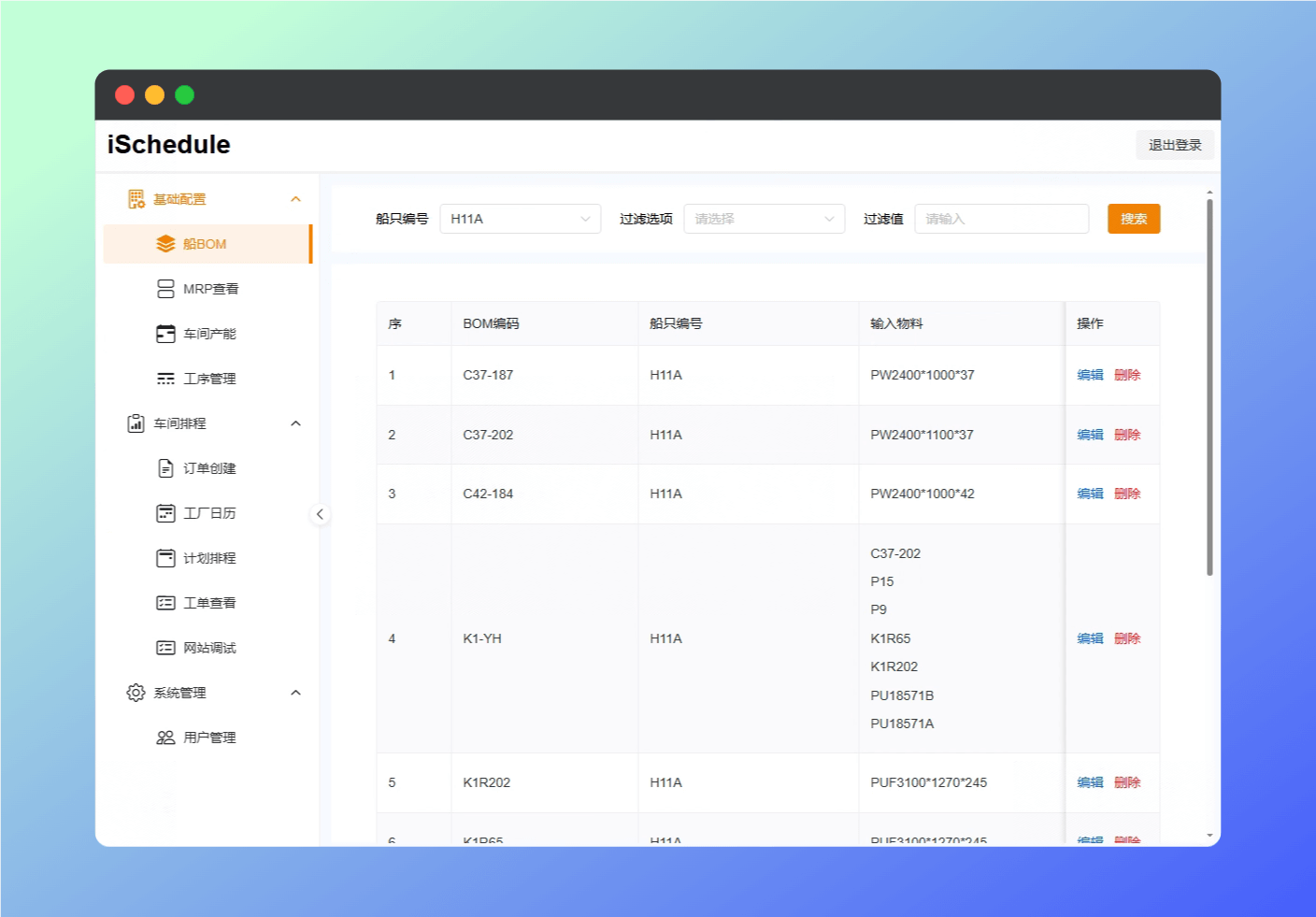This screenshot has height=917, width=1316.
Task: Click 删除 for row K1R202
Action: [x=1127, y=782]
